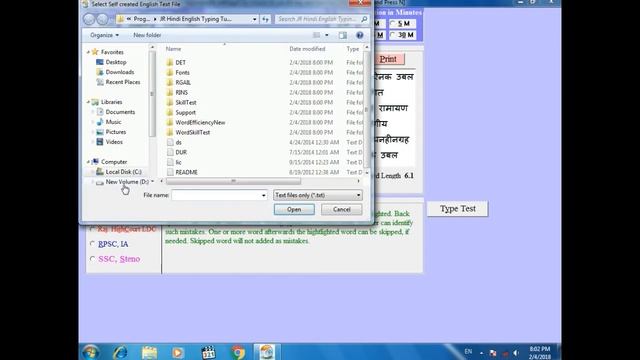640x360 pixels.
Task: Click the Print button in typing tutor
Action: point(388,59)
